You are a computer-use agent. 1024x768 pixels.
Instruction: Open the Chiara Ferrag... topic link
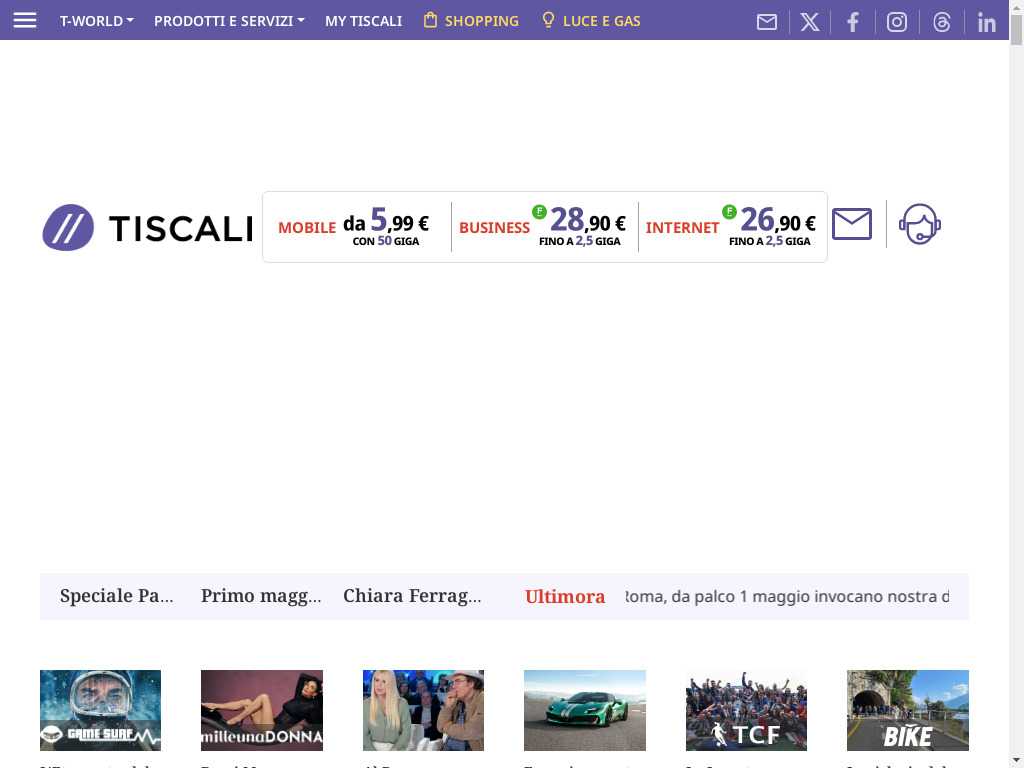(x=413, y=596)
